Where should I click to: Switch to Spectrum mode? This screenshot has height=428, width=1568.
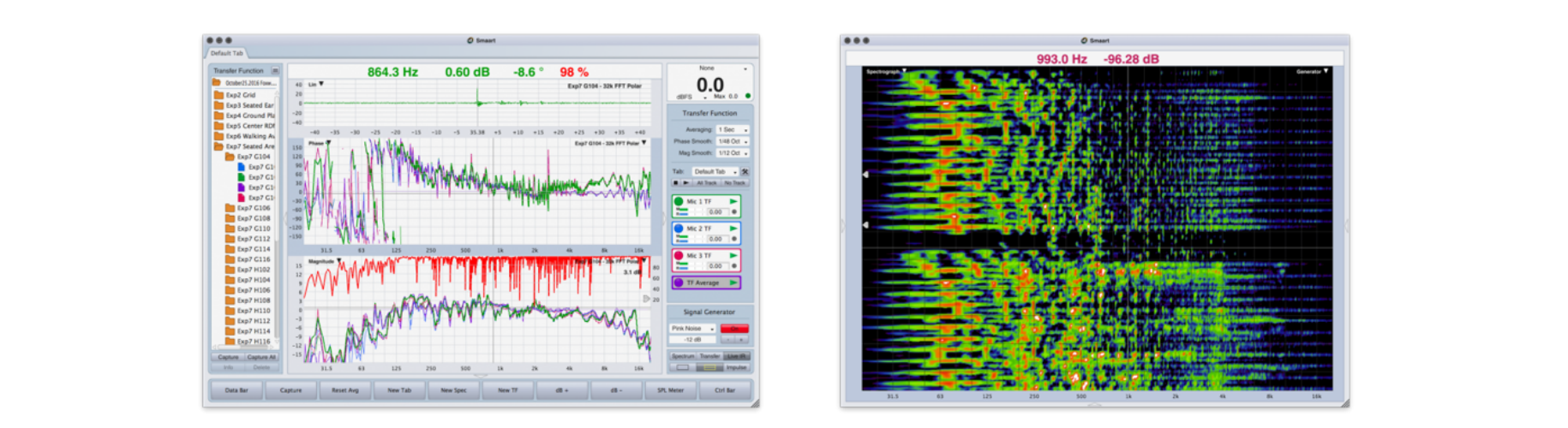pyautogui.click(x=683, y=356)
